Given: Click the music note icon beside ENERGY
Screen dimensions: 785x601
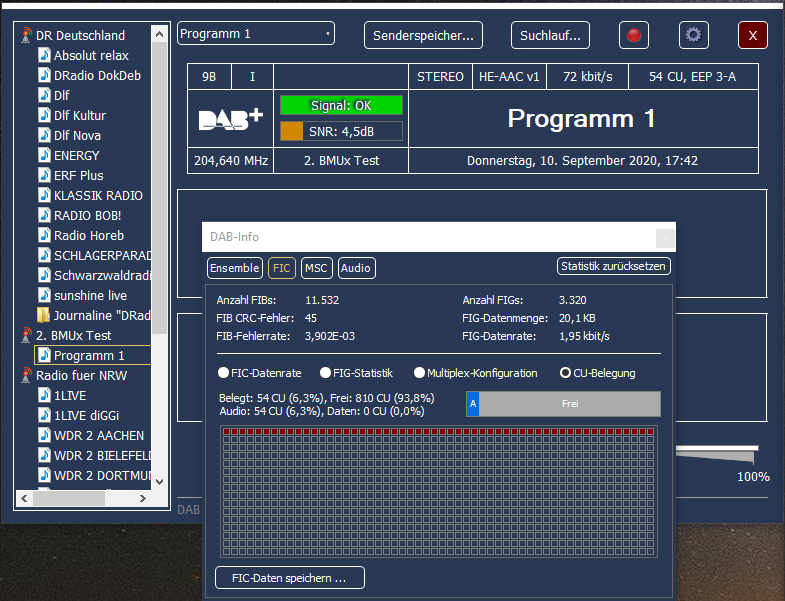Looking at the screenshot, I should point(44,155).
